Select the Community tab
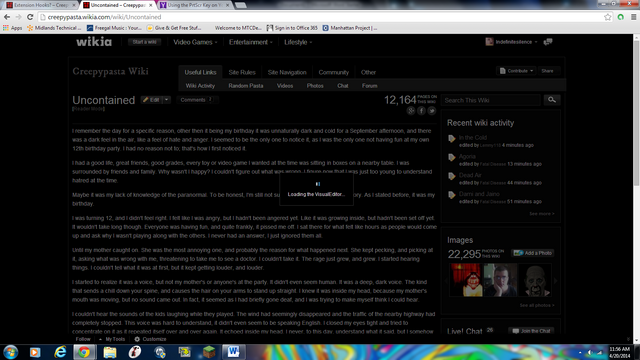 (x=333, y=72)
